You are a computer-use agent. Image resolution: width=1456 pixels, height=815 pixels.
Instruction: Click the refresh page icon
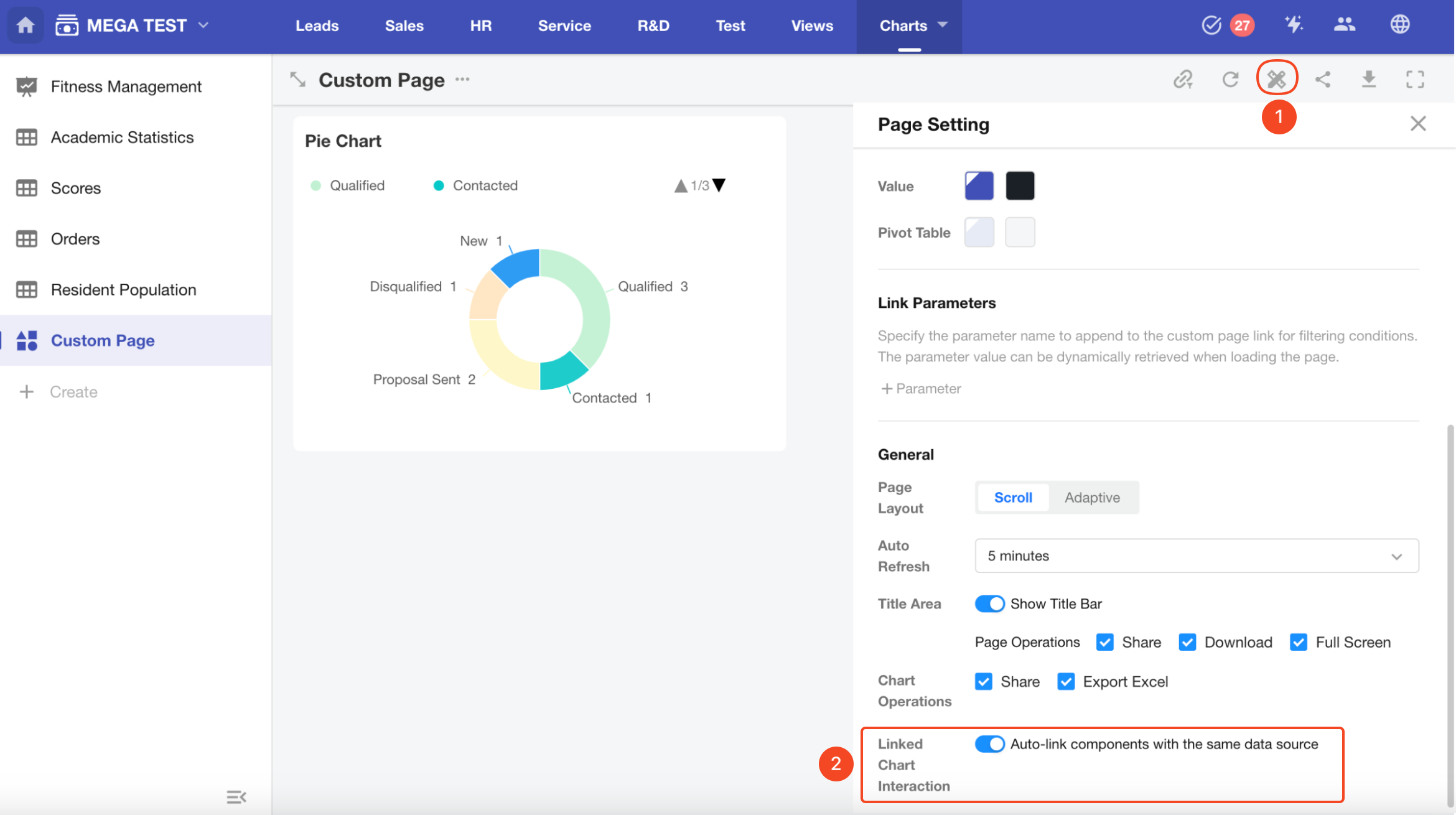click(1230, 79)
